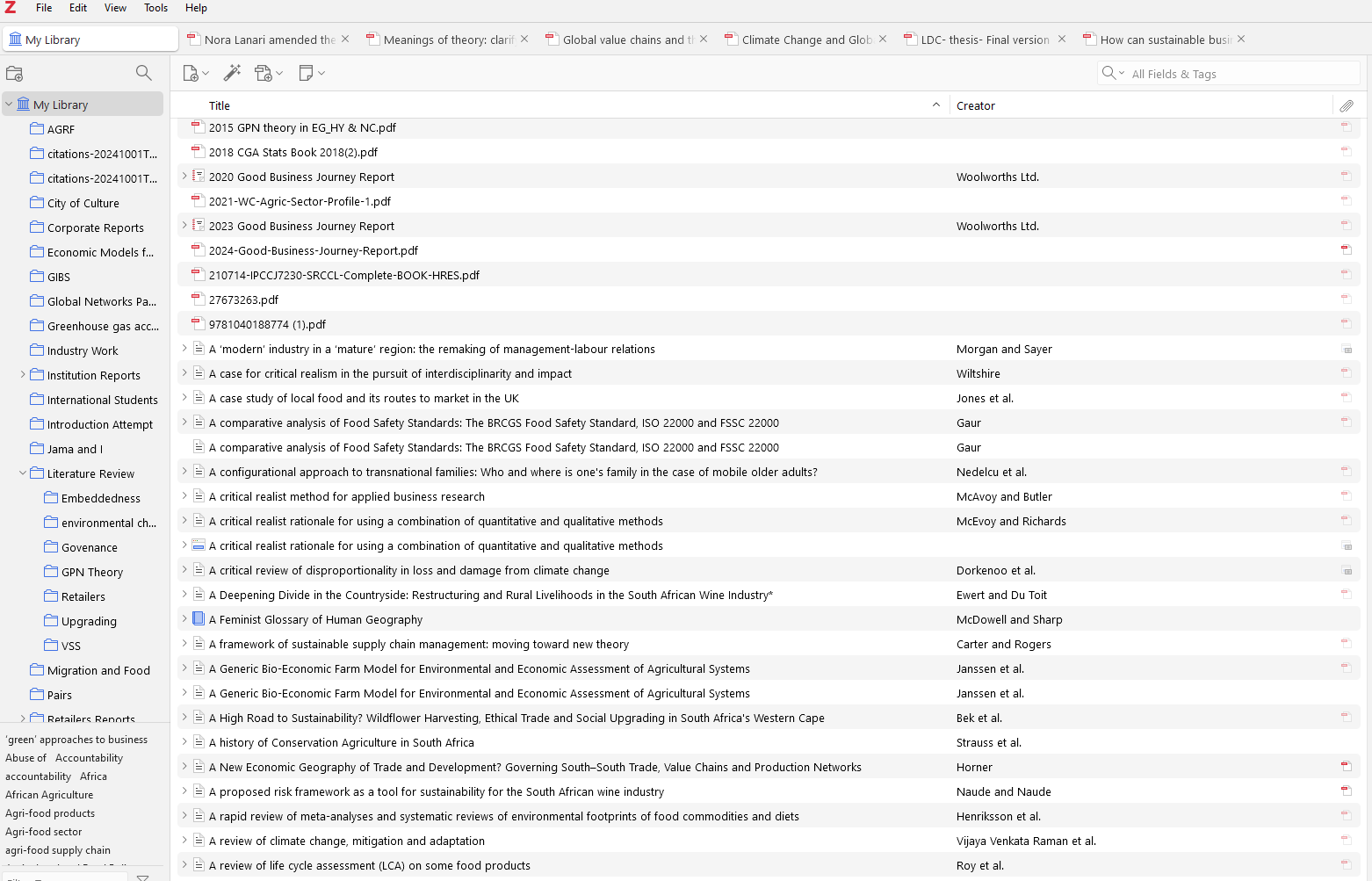The height and width of the screenshot is (881, 1372).
Task: Click Add Item by Identifier wand
Action: click(x=233, y=73)
